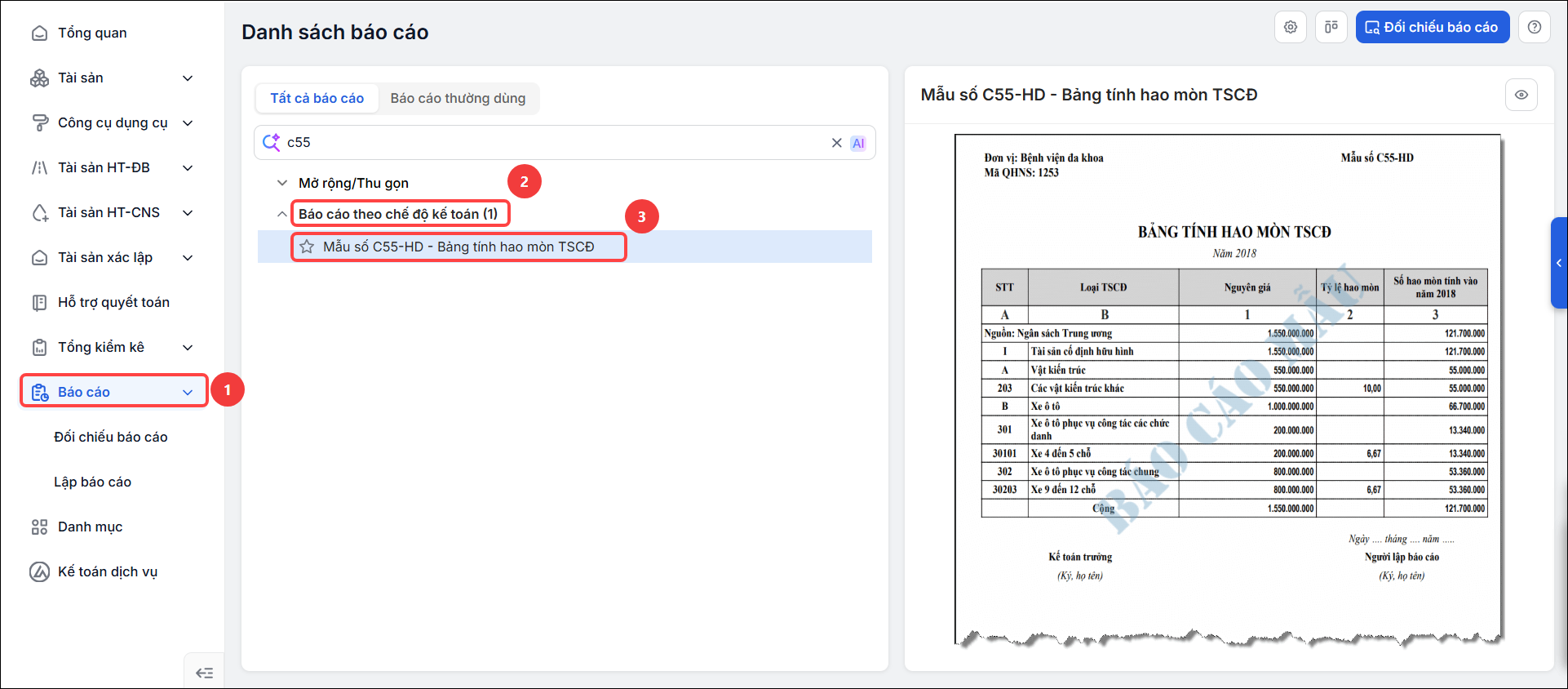
Task: Click the Tổng quan home icon
Action: [39, 33]
